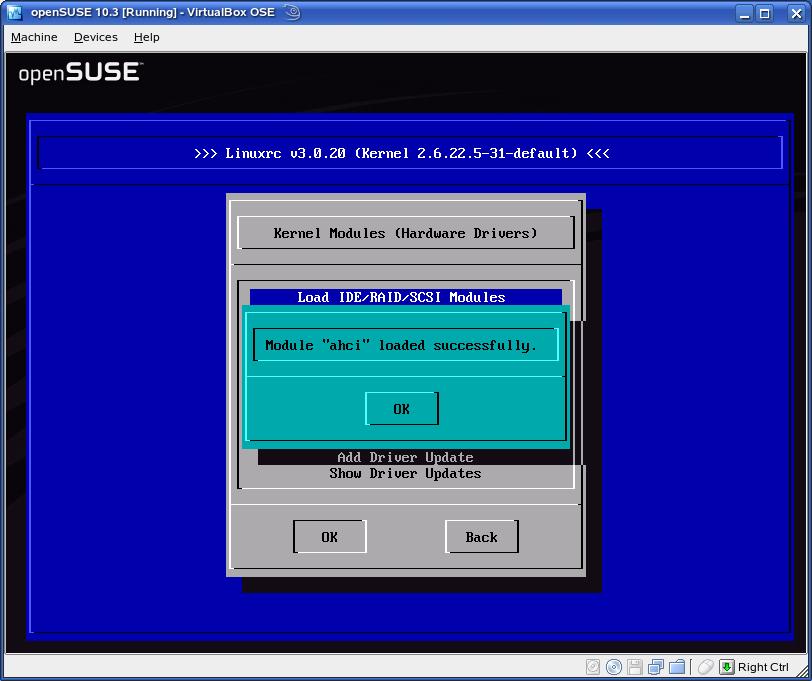Click the floppy disk status icon

point(635,666)
